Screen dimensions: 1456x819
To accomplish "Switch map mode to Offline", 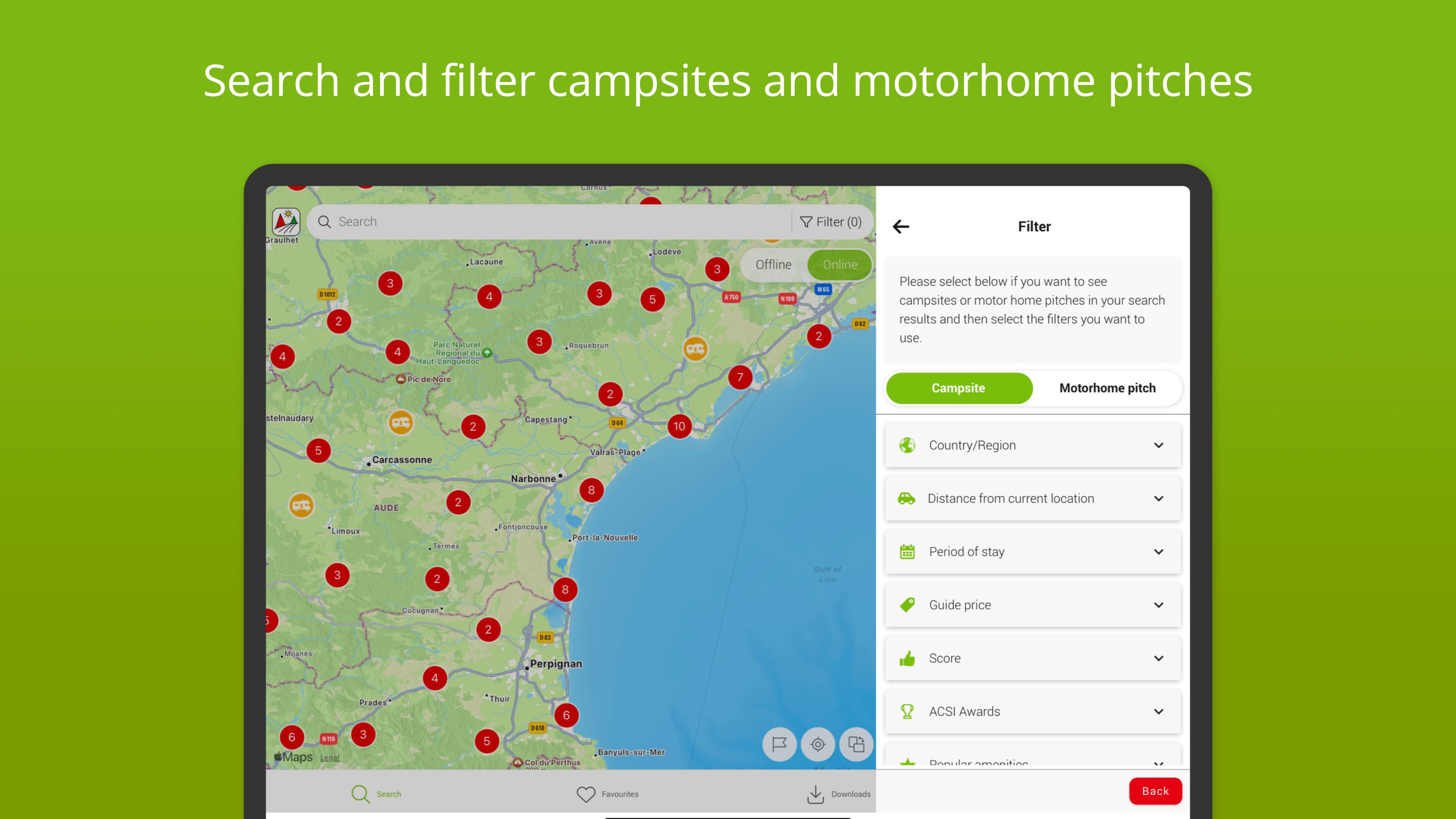I will [773, 265].
